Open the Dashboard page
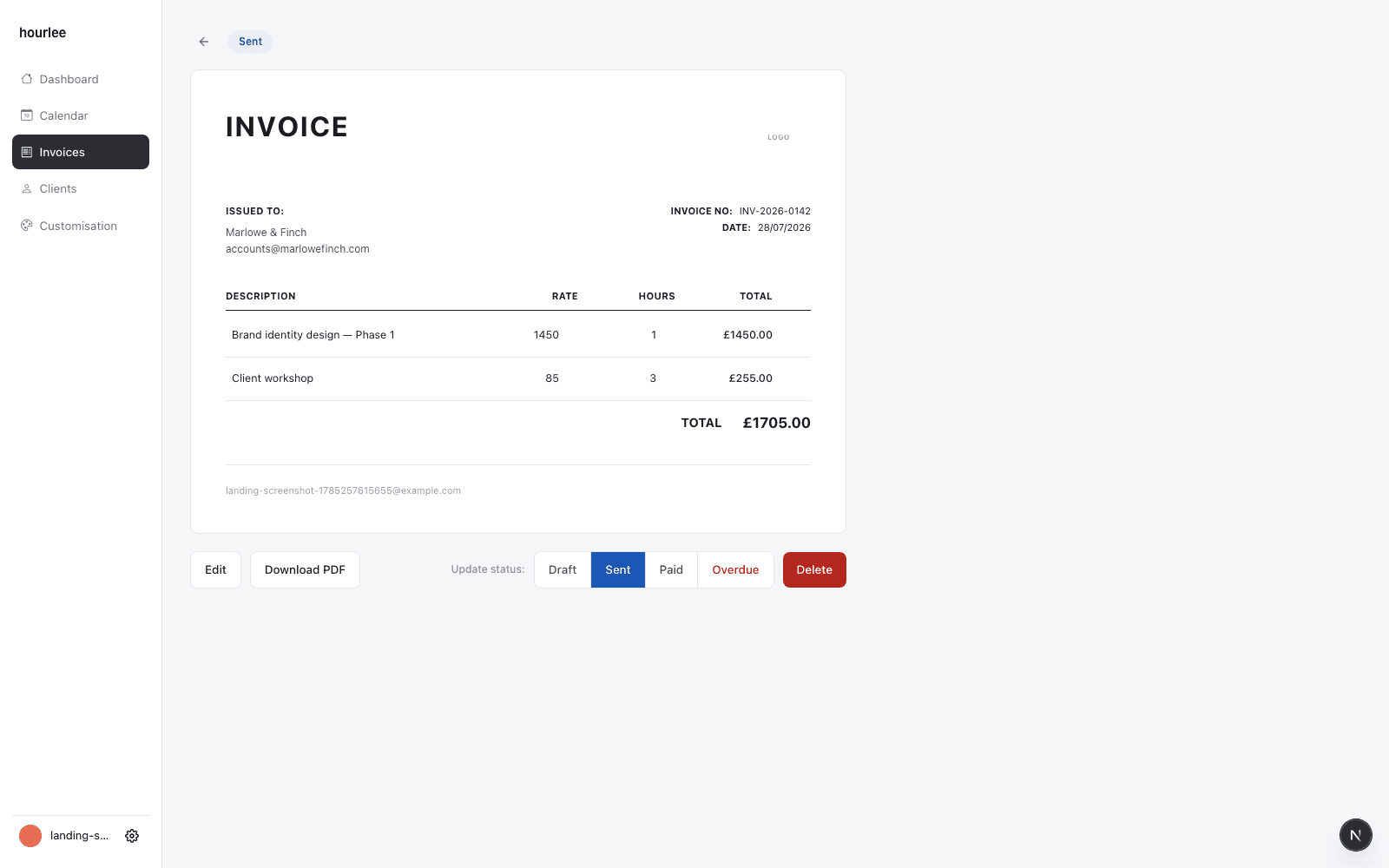Screen dimensions: 1389x868 (81, 79)
